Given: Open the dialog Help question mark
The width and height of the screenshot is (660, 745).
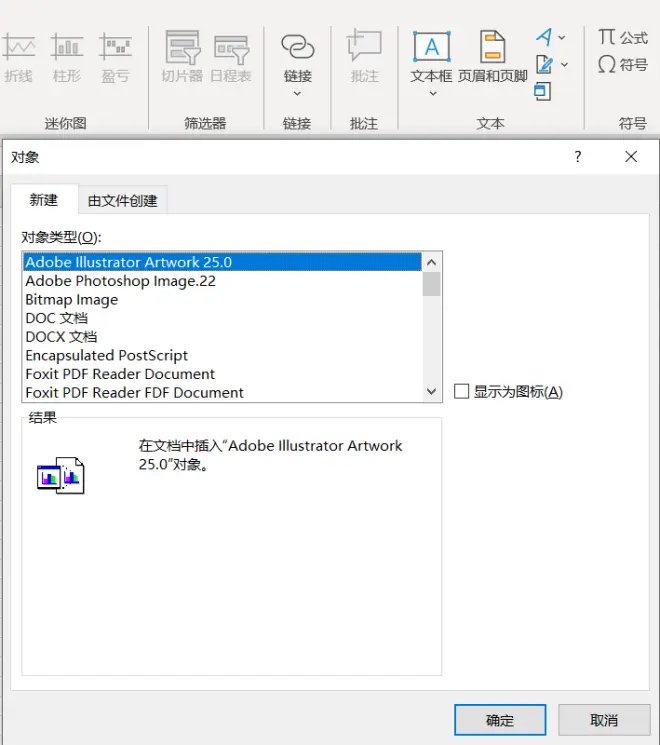Looking at the screenshot, I should pos(577,156).
